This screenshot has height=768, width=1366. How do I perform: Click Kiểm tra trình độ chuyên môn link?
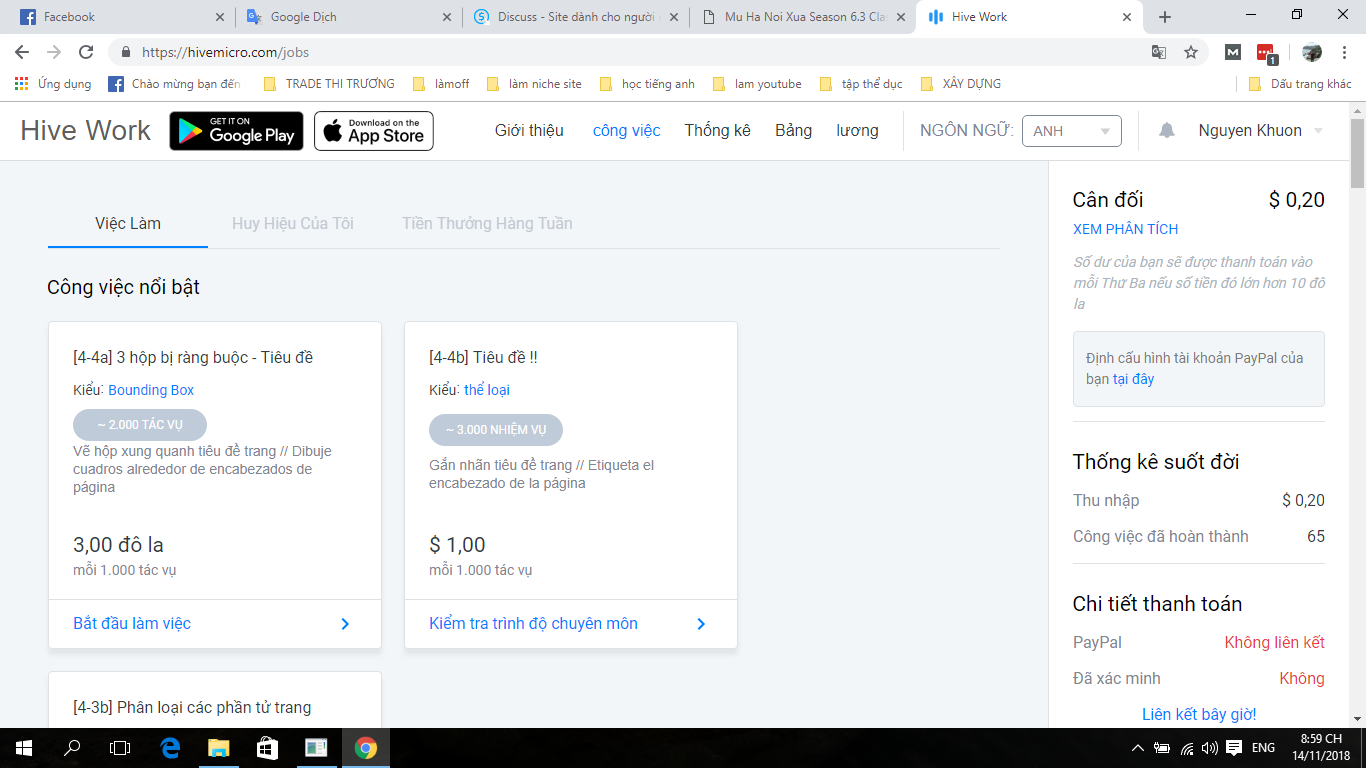pos(533,624)
